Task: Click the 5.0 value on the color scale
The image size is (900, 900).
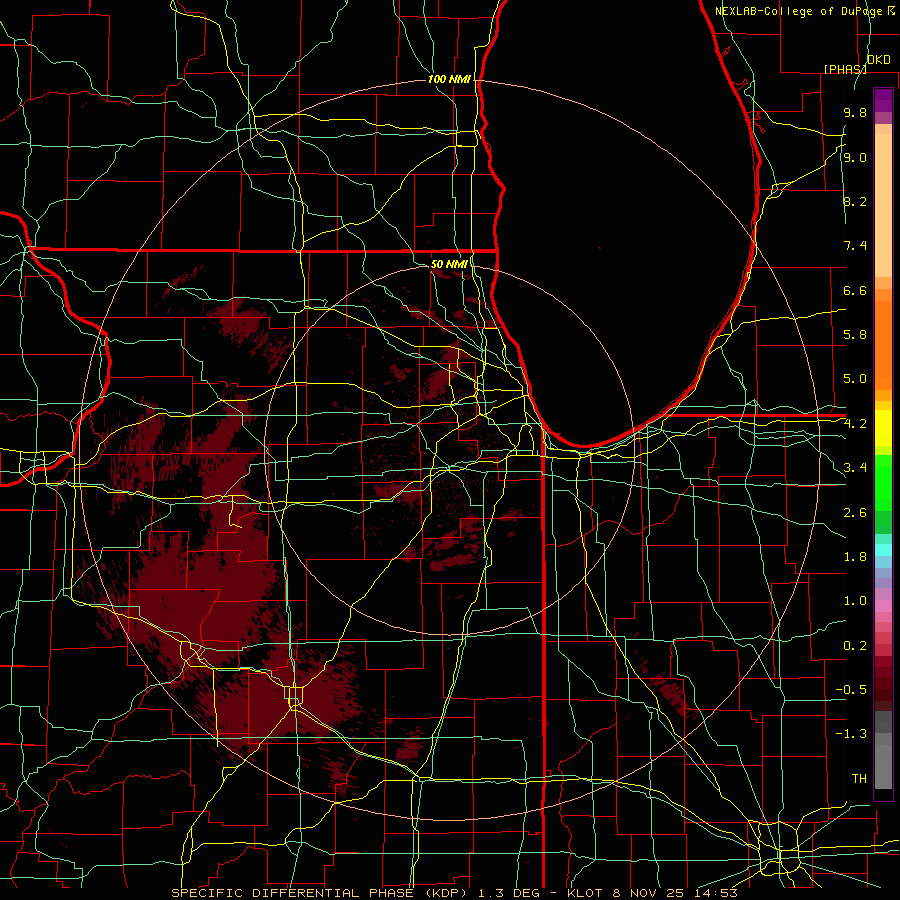Action: click(855, 379)
